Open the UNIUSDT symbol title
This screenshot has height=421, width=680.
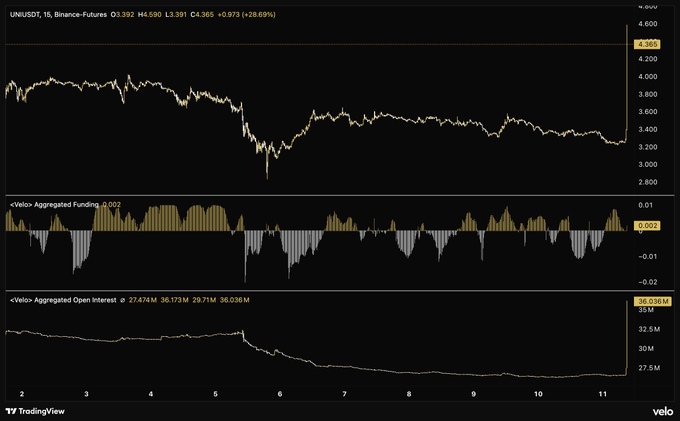click(x=24, y=15)
